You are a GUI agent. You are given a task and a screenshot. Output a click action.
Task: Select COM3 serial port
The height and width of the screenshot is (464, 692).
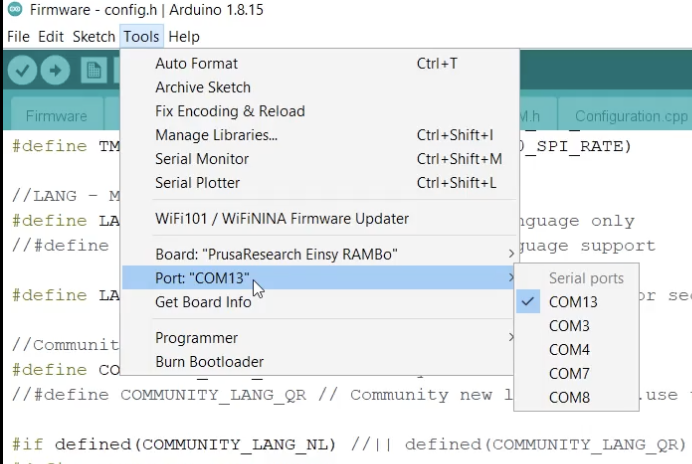(x=576, y=326)
